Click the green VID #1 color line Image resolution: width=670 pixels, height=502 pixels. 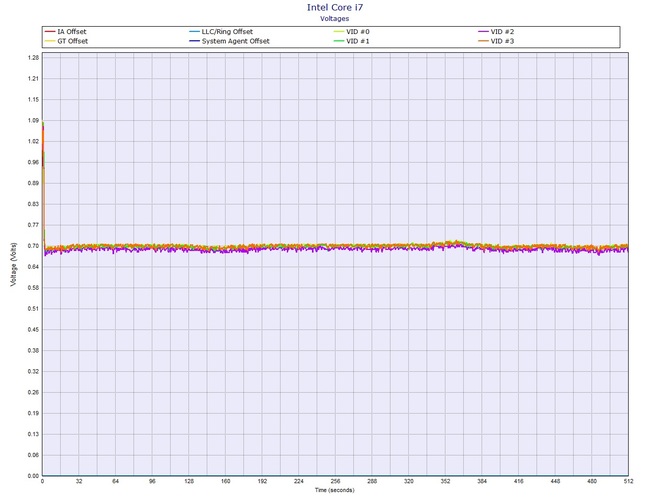click(x=339, y=41)
